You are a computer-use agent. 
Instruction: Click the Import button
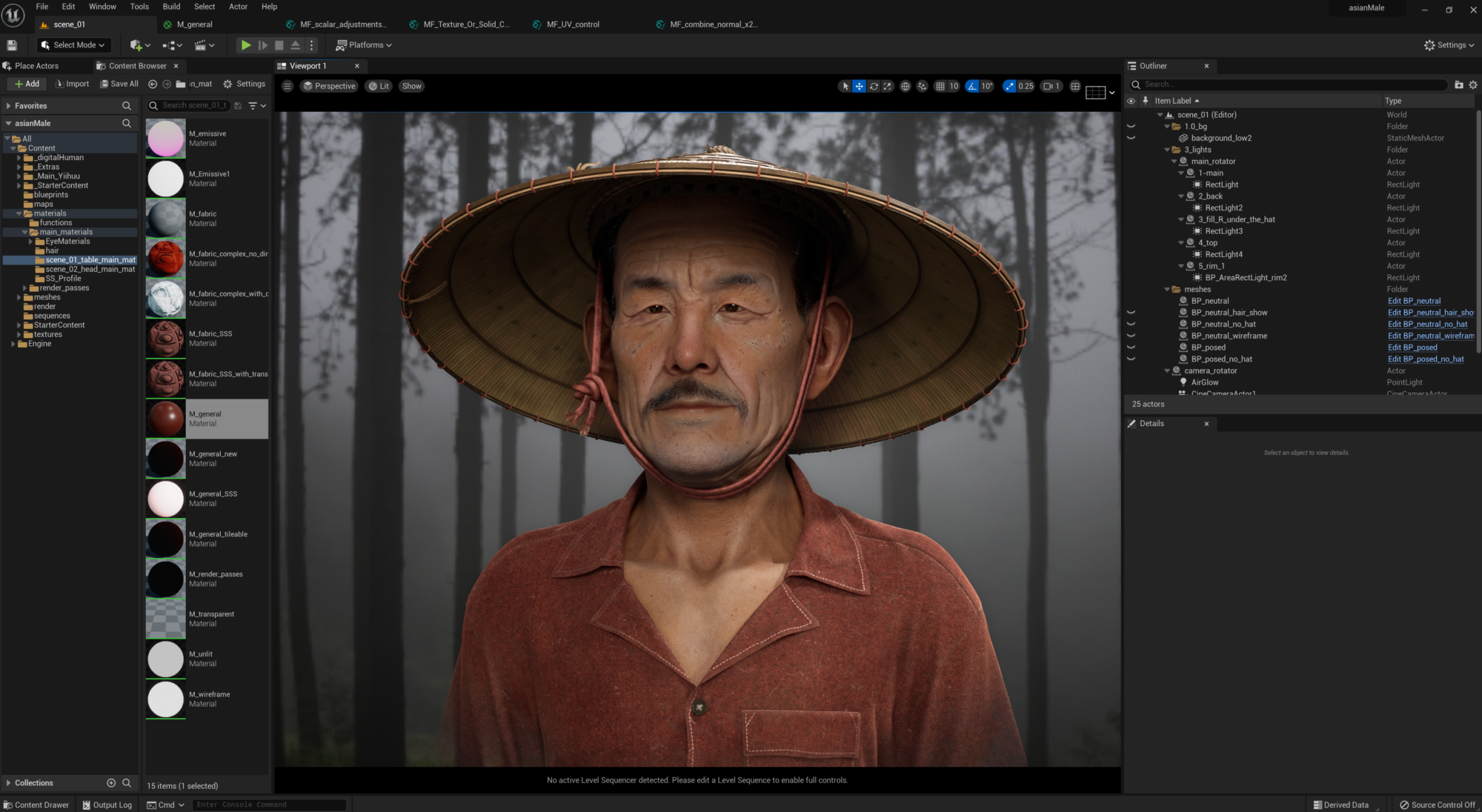tap(72, 84)
